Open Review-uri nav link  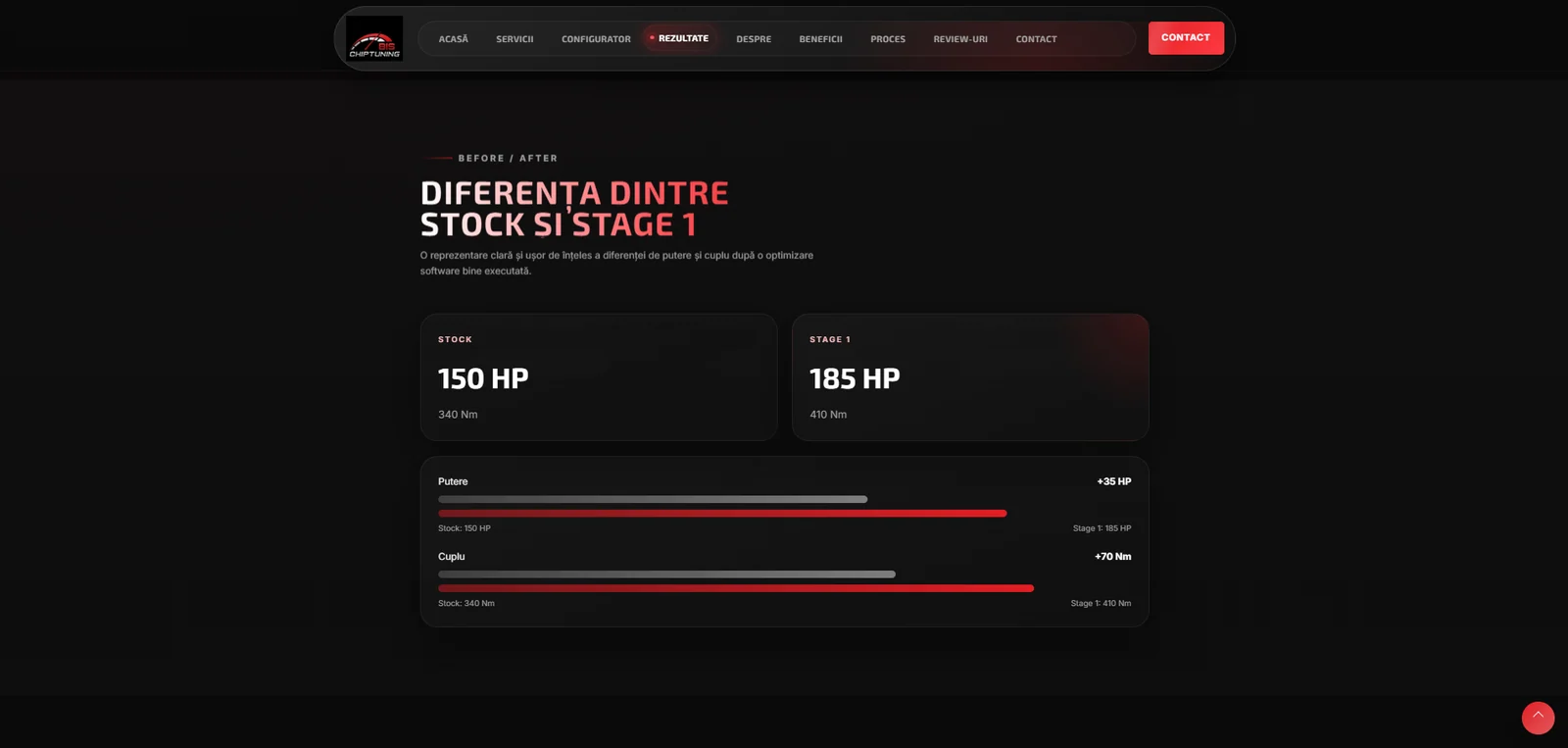pyautogui.click(x=960, y=39)
